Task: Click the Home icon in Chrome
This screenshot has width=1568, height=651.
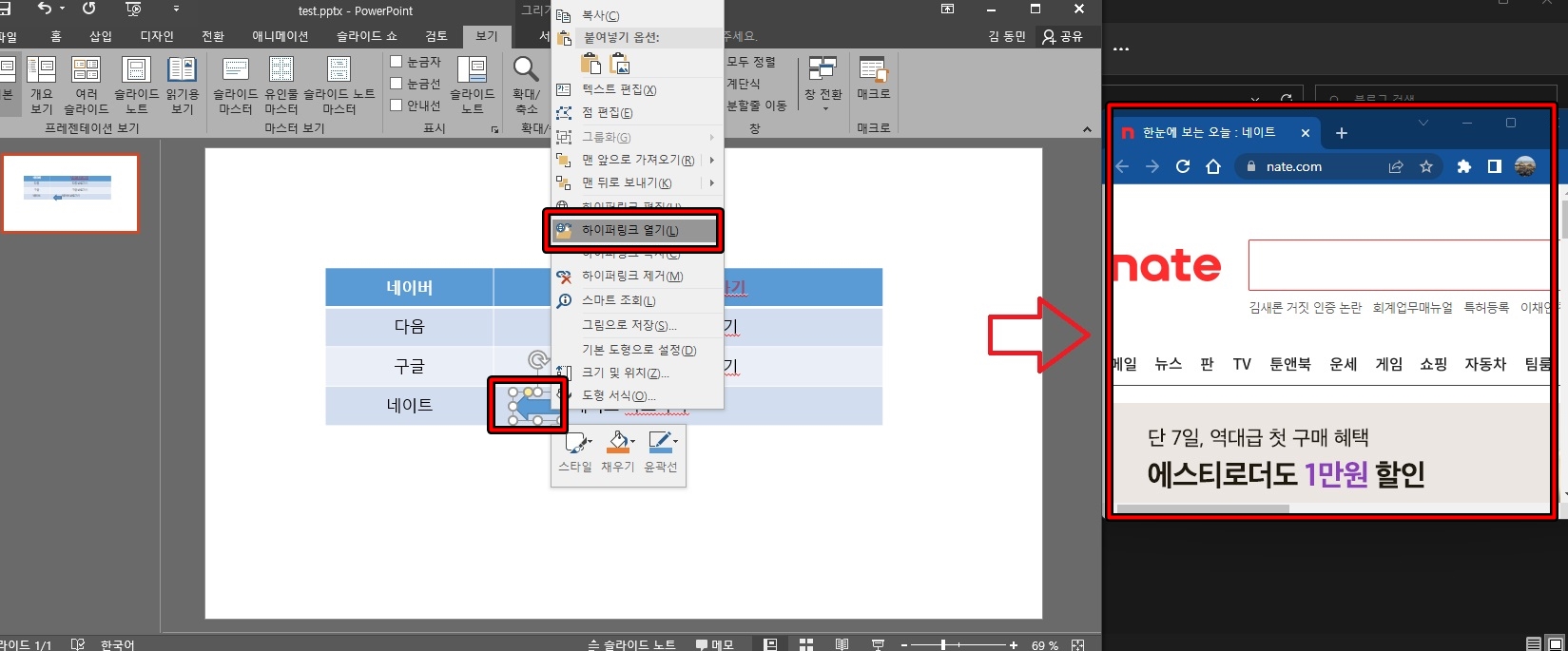Action: click(1213, 166)
